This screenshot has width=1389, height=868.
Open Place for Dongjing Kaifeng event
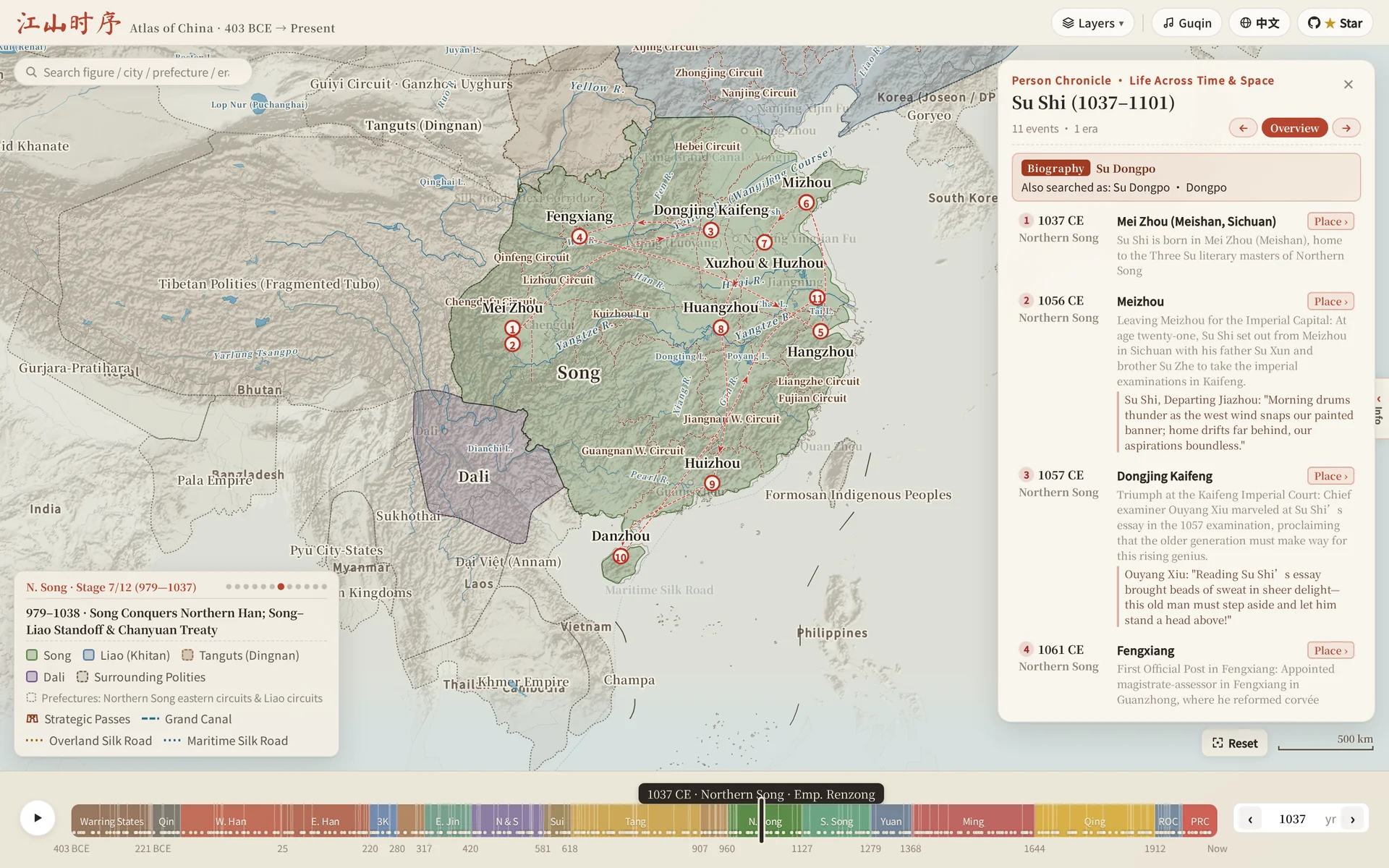pyautogui.click(x=1330, y=476)
